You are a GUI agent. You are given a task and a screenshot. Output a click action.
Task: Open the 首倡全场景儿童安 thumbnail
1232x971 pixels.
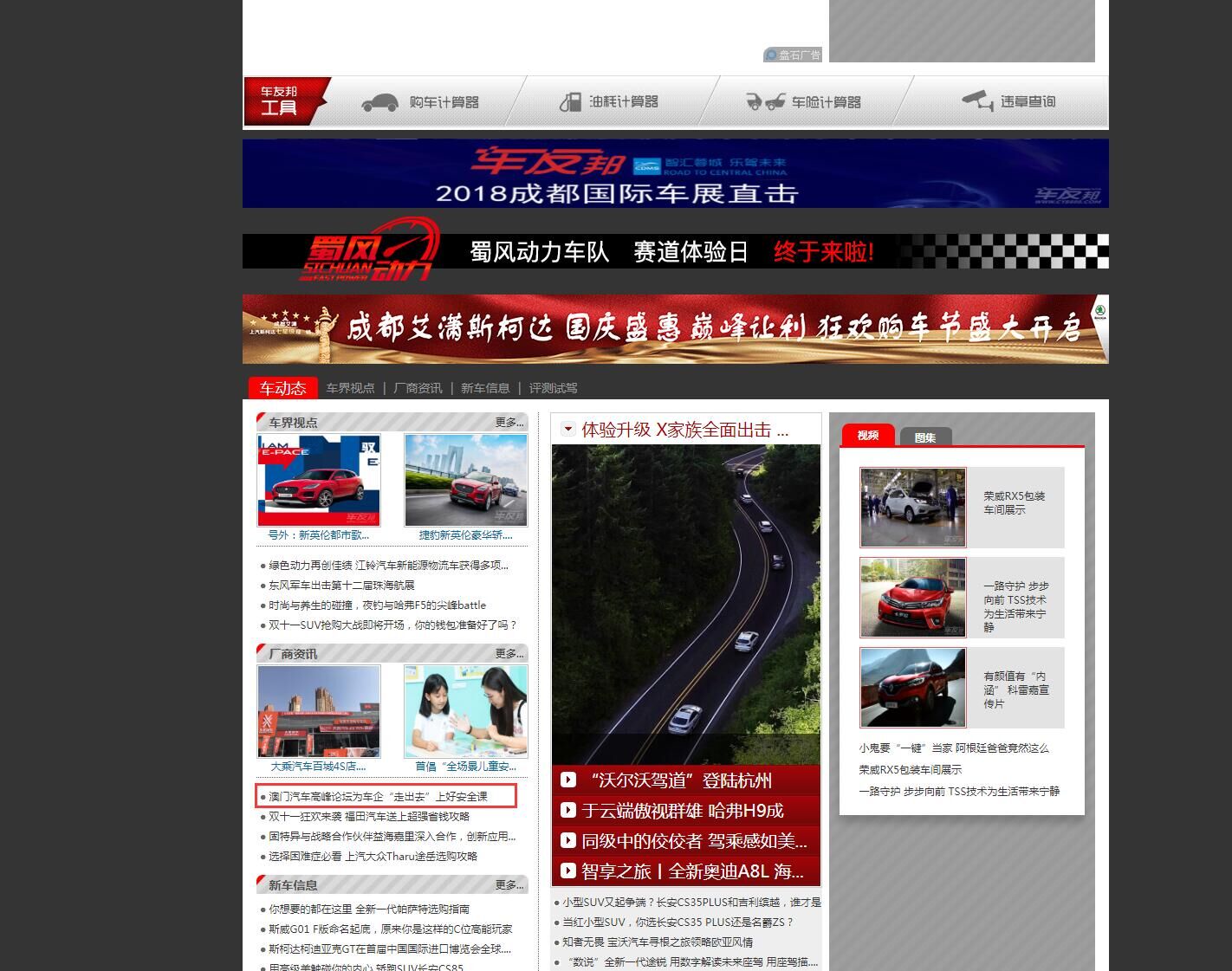tap(466, 711)
